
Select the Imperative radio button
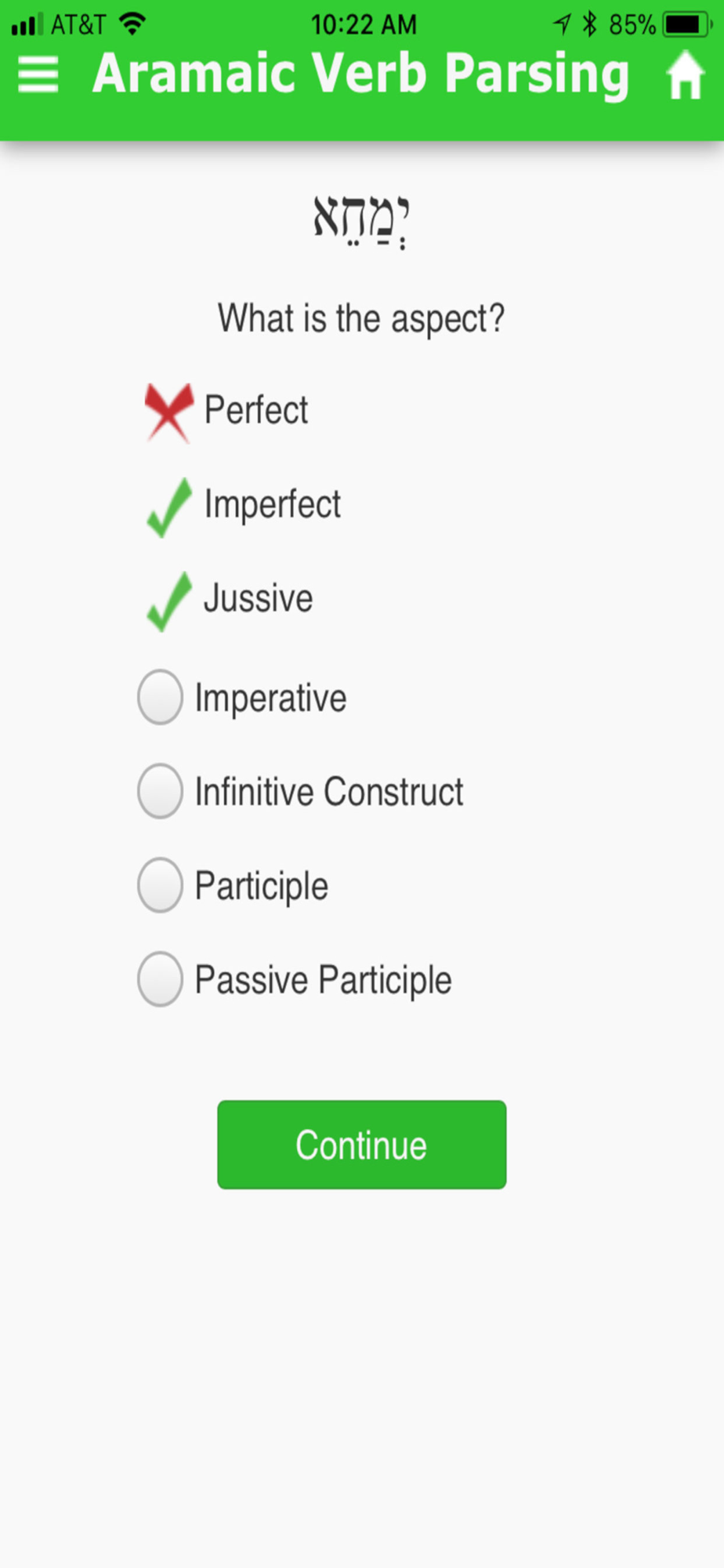[160, 697]
